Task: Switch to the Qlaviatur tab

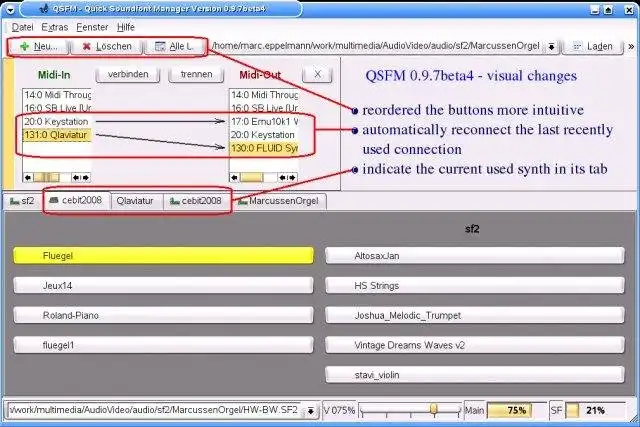Action: pyautogui.click(x=135, y=201)
